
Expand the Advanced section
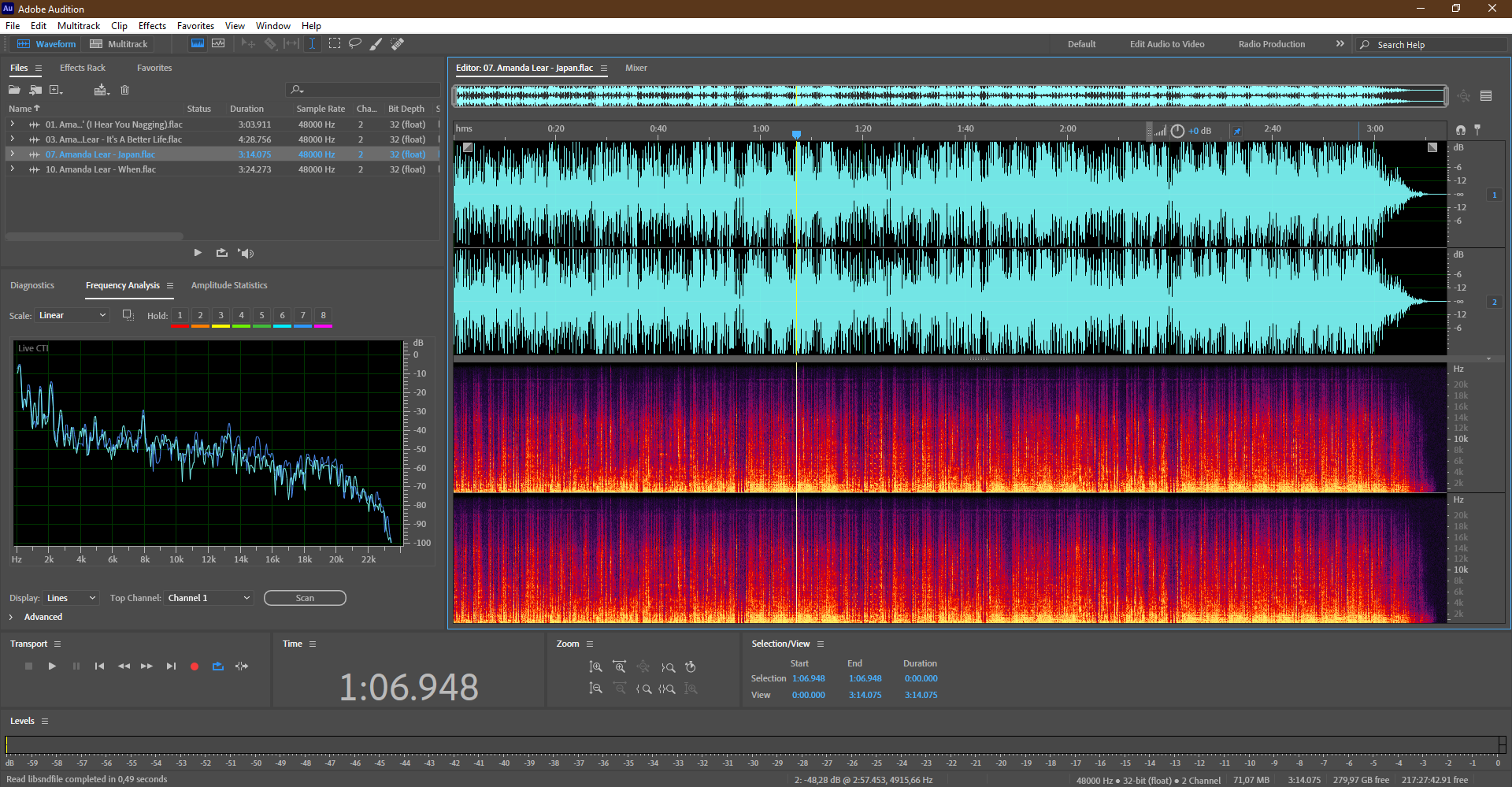click(11, 617)
